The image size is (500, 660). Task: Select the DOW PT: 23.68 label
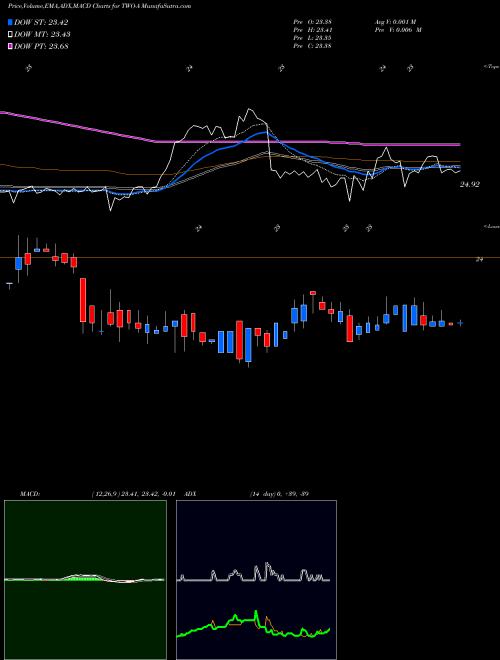coord(41,46)
